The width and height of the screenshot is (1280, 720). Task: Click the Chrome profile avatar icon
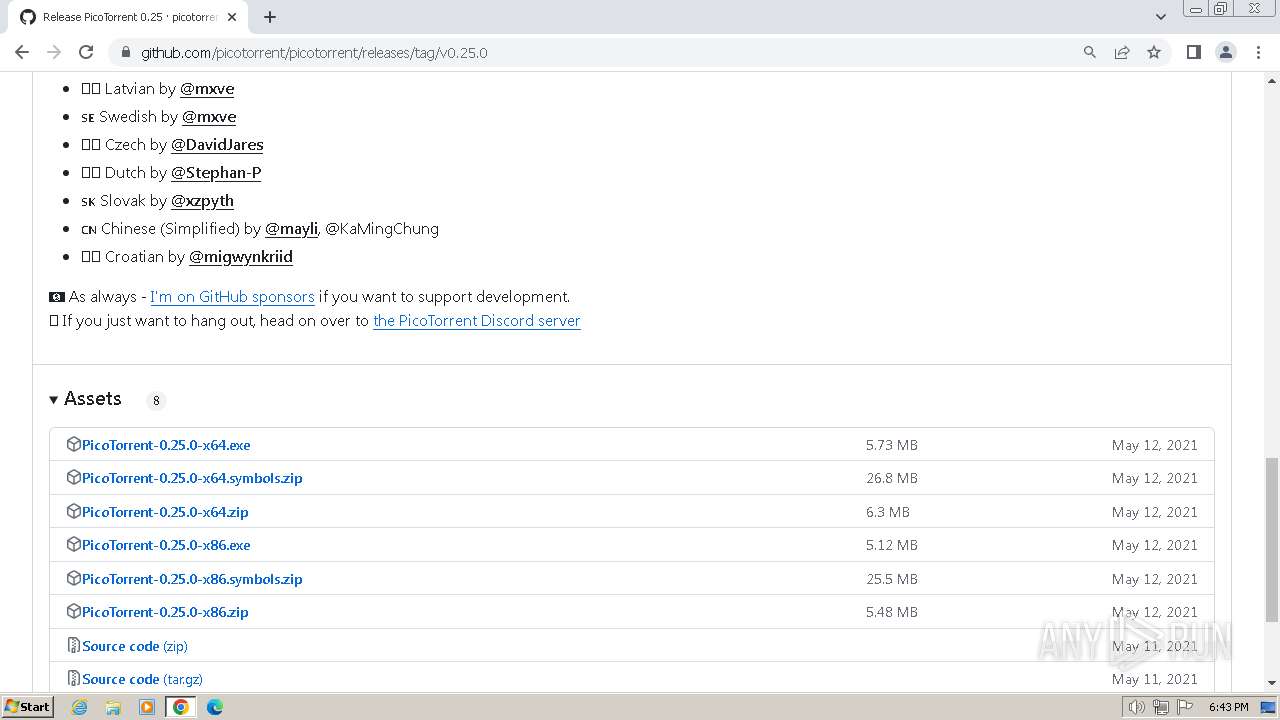[x=1226, y=52]
